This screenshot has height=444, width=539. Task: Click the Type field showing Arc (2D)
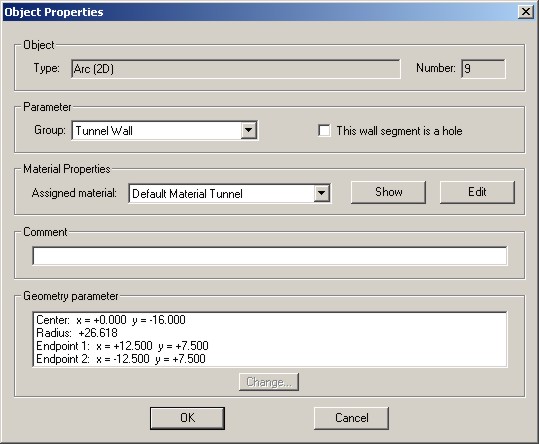pyautogui.click(x=236, y=69)
